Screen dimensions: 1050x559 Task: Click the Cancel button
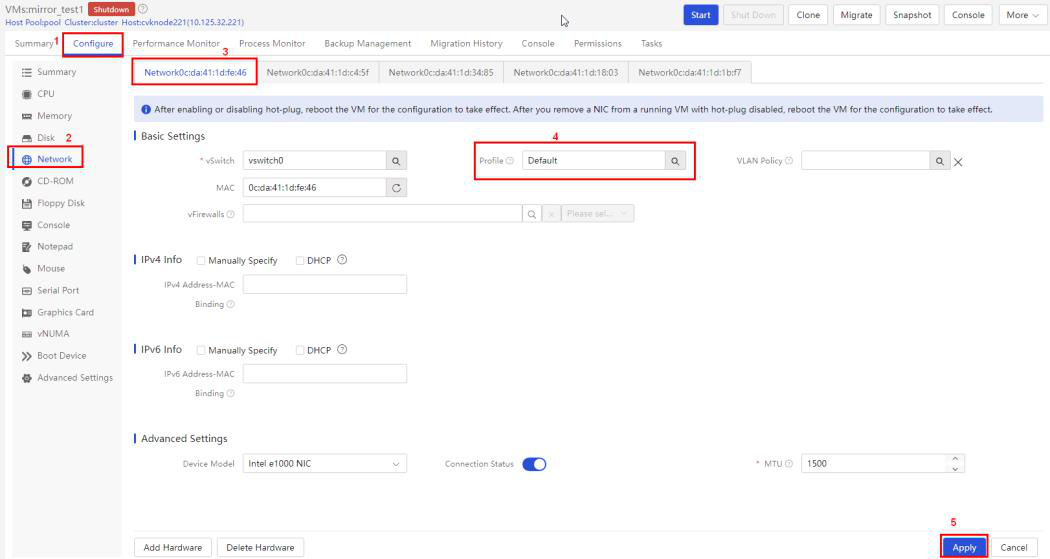click(x=1013, y=548)
